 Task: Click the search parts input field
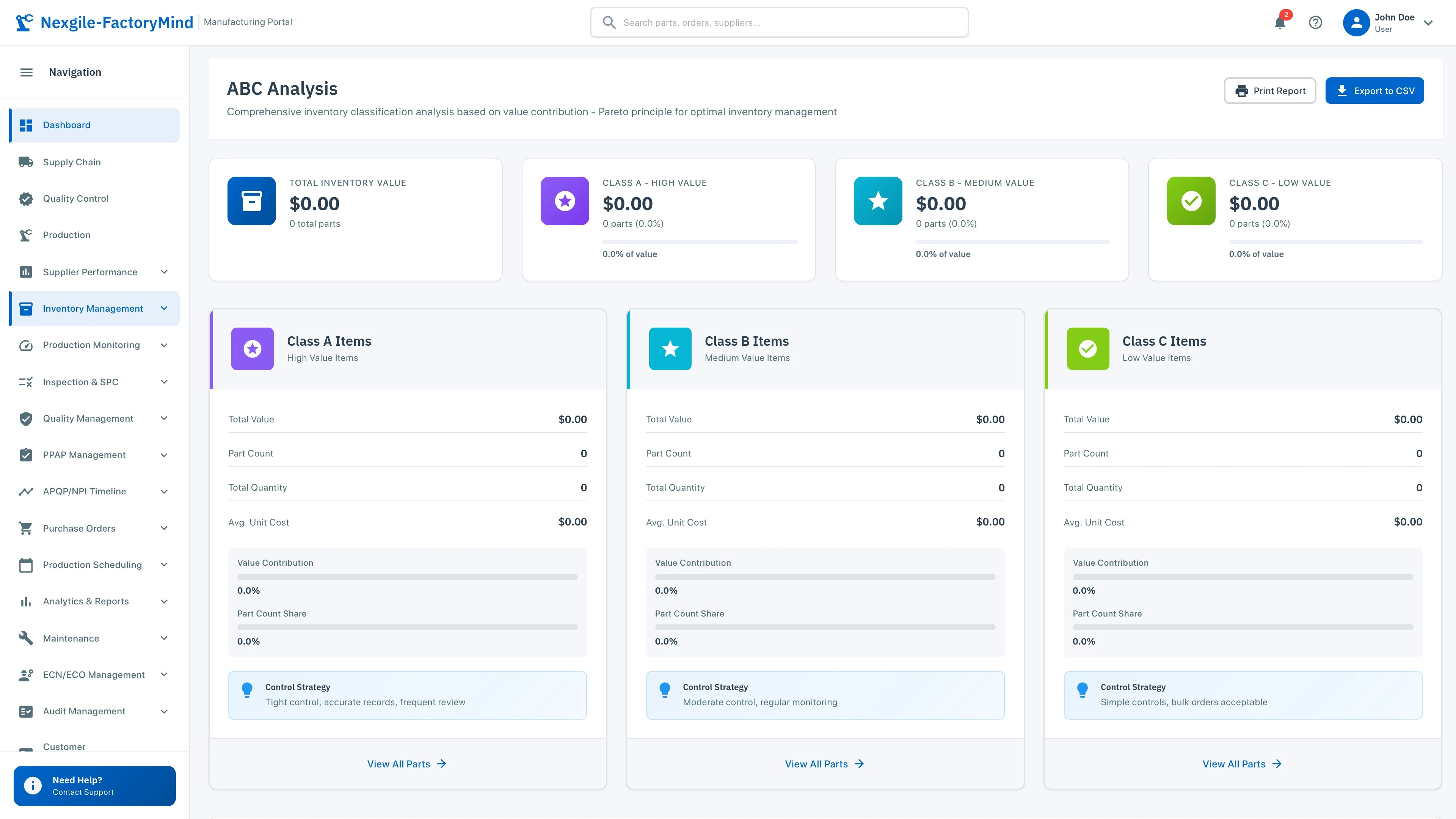[779, 23]
